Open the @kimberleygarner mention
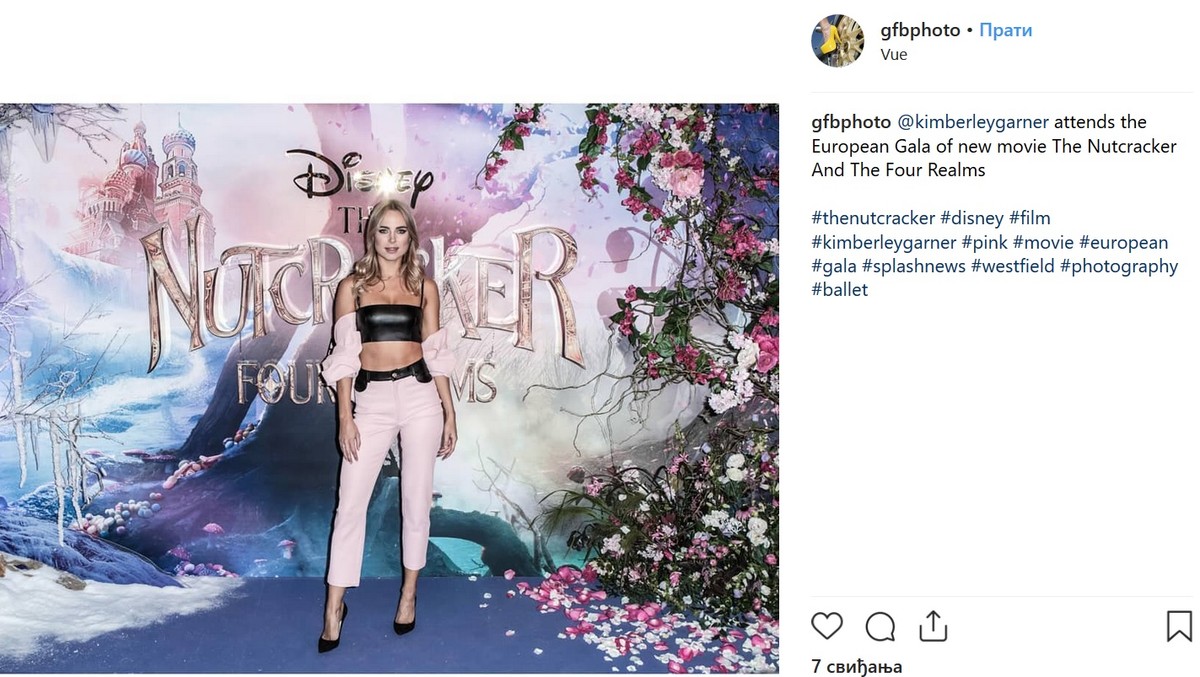 [973, 122]
